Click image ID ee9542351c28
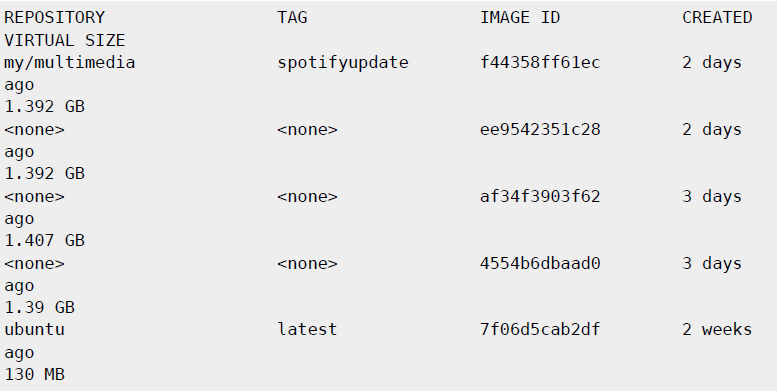This screenshot has width=777, height=392. (x=540, y=130)
